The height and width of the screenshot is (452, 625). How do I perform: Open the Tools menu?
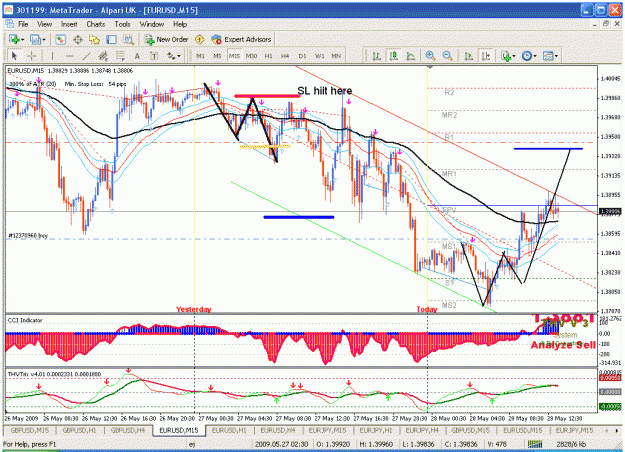pos(122,24)
